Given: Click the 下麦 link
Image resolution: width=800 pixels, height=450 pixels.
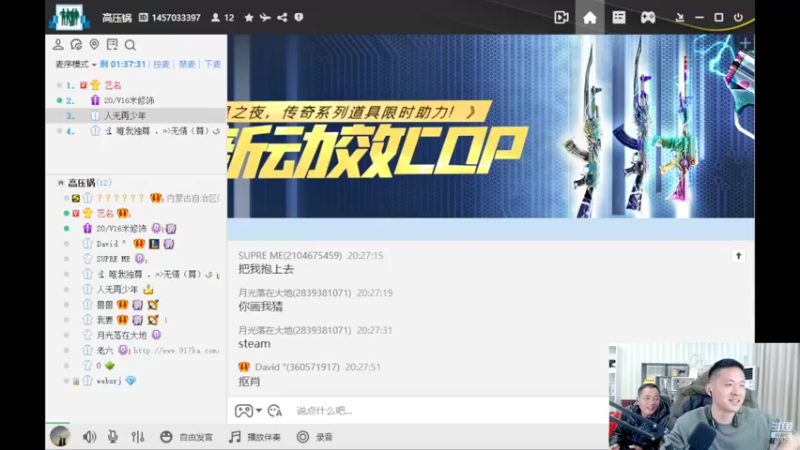Looking at the screenshot, I should click(213, 64).
